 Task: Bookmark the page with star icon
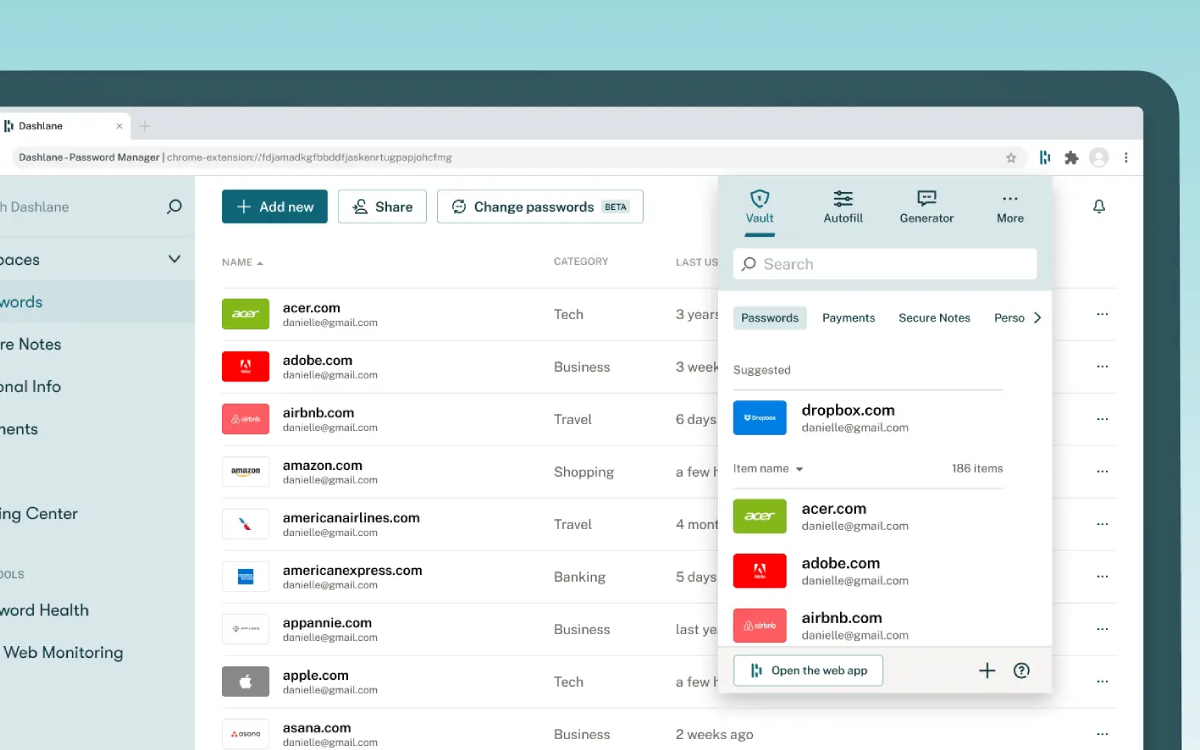[1011, 158]
